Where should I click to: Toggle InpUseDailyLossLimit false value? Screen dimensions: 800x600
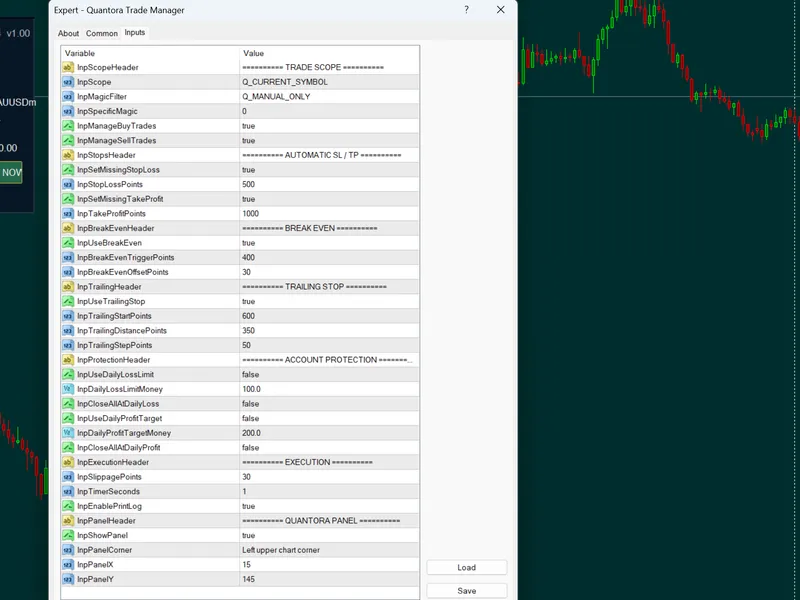[330, 374]
